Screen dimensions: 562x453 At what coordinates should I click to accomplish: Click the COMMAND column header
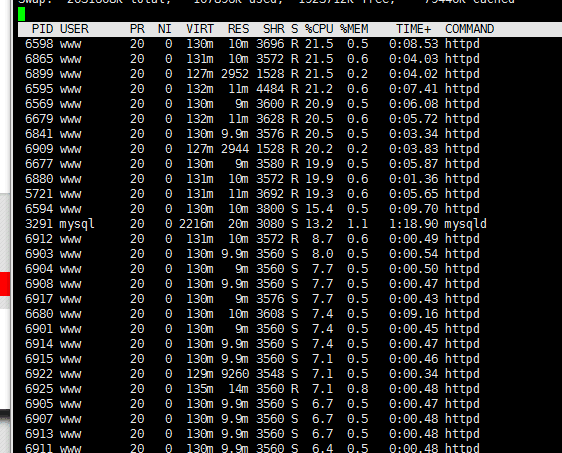pos(470,29)
